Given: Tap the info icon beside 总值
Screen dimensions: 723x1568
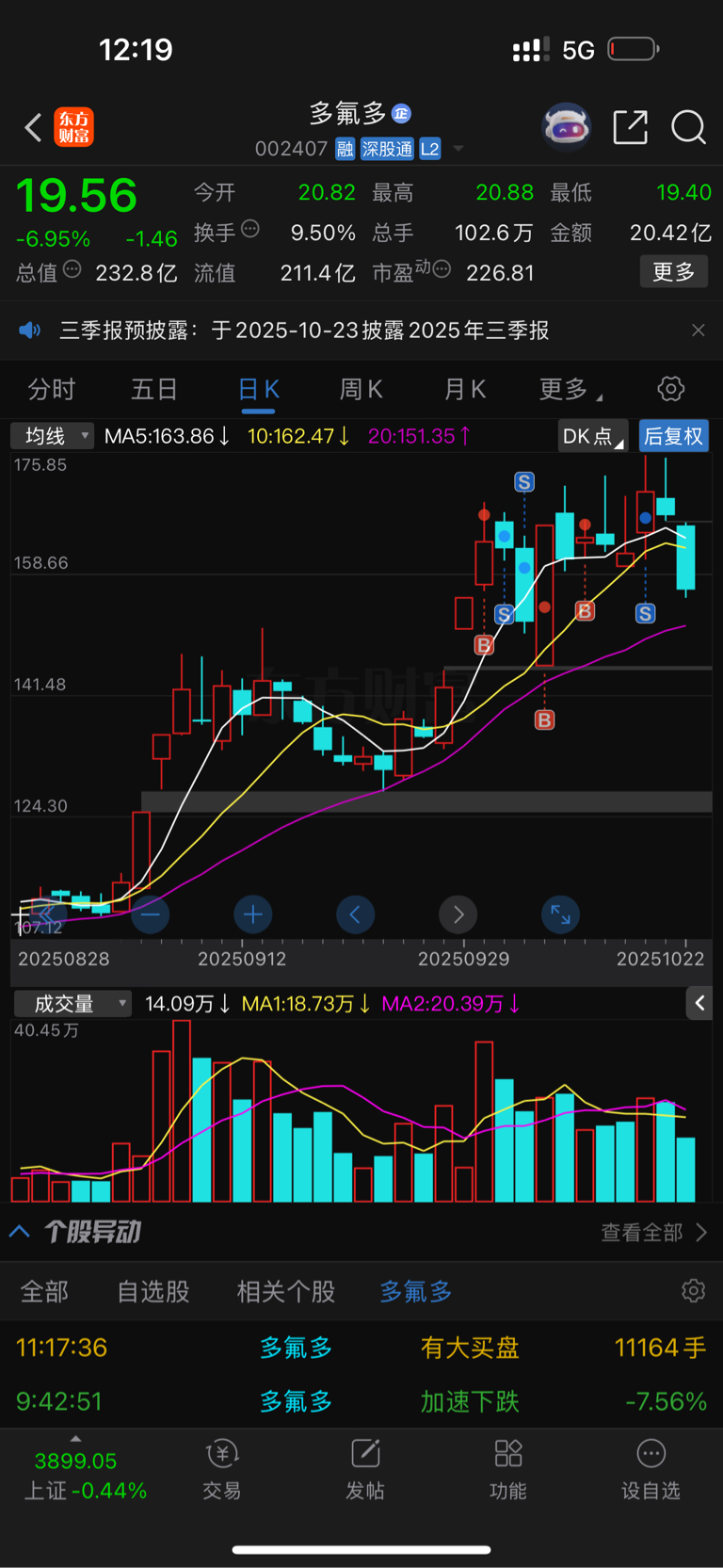Looking at the screenshot, I should click(x=72, y=270).
